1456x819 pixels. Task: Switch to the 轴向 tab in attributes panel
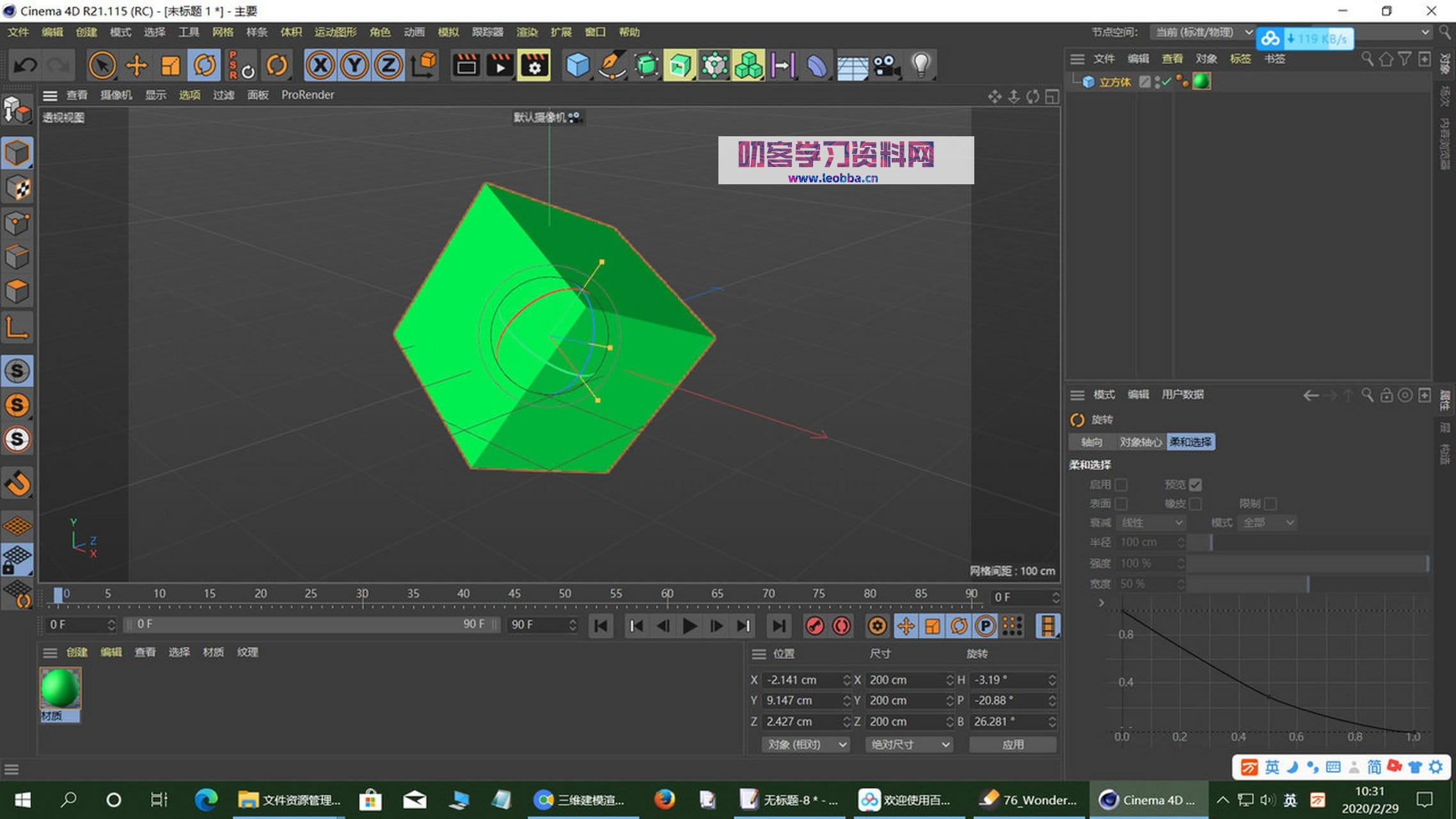pyautogui.click(x=1090, y=441)
